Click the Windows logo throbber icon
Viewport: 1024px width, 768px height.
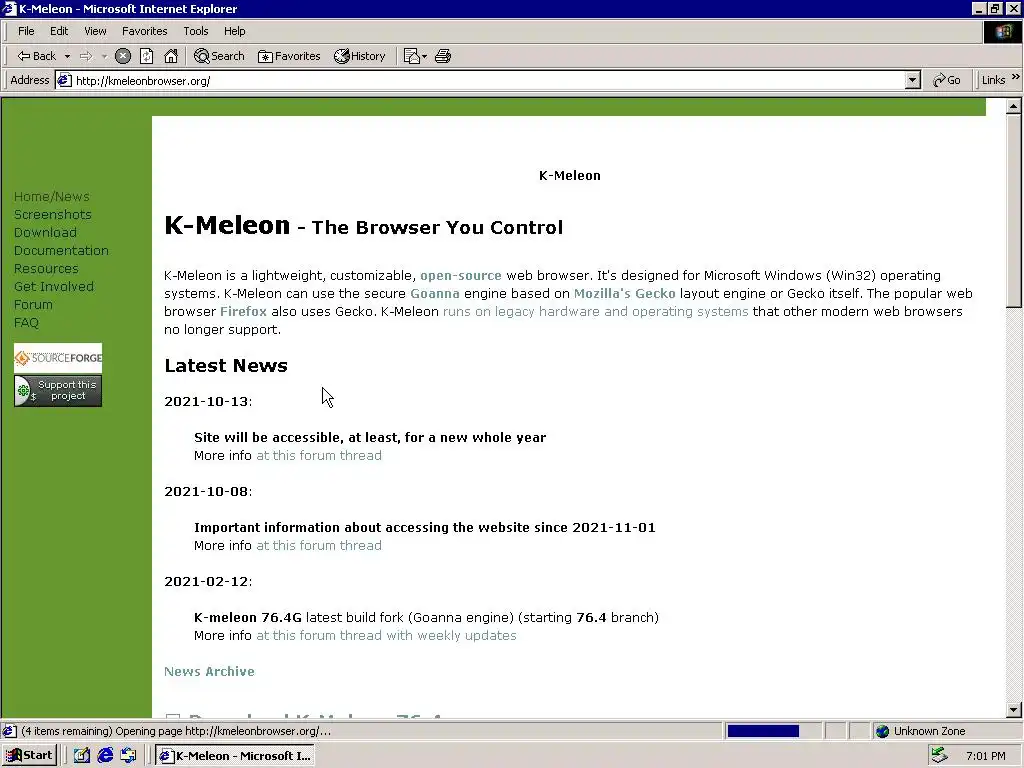(x=1003, y=32)
